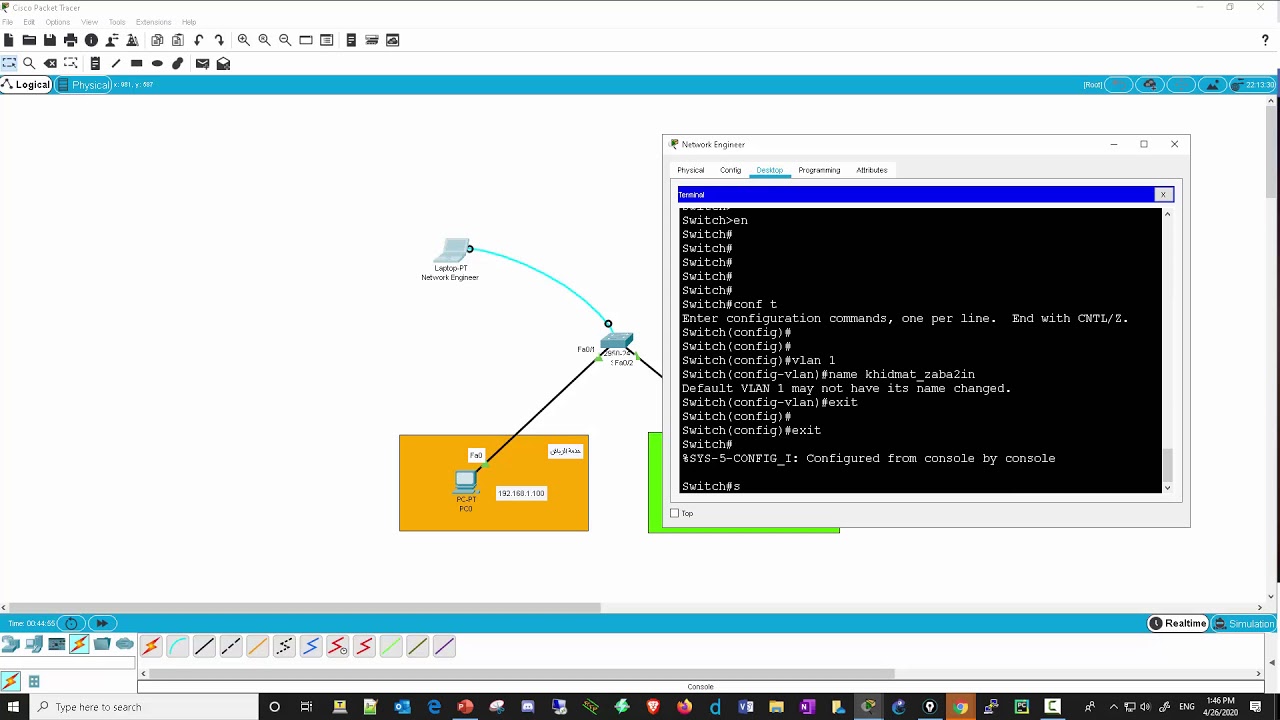The width and height of the screenshot is (1280, 720).
Task: Choose the Place Note tool
Action: click(x=95, y=63)
